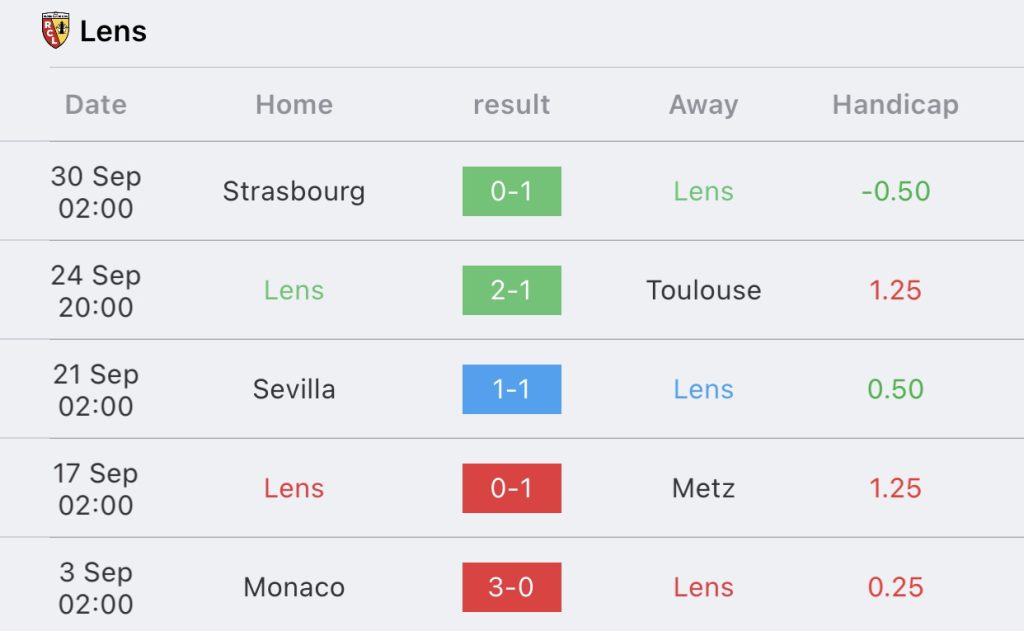Click the blue 1-1 Sevilla draw badge
1024x631 pixels.
(x=511, y=389)
